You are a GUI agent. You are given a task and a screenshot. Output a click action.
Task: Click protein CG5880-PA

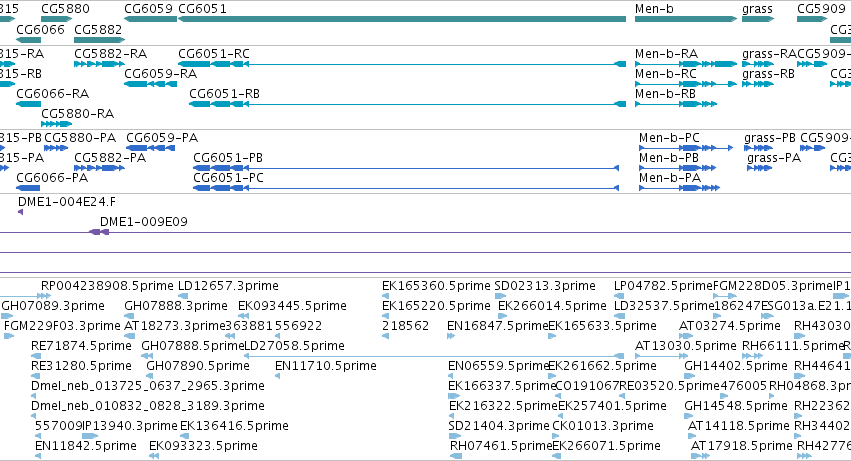point(80,138)
